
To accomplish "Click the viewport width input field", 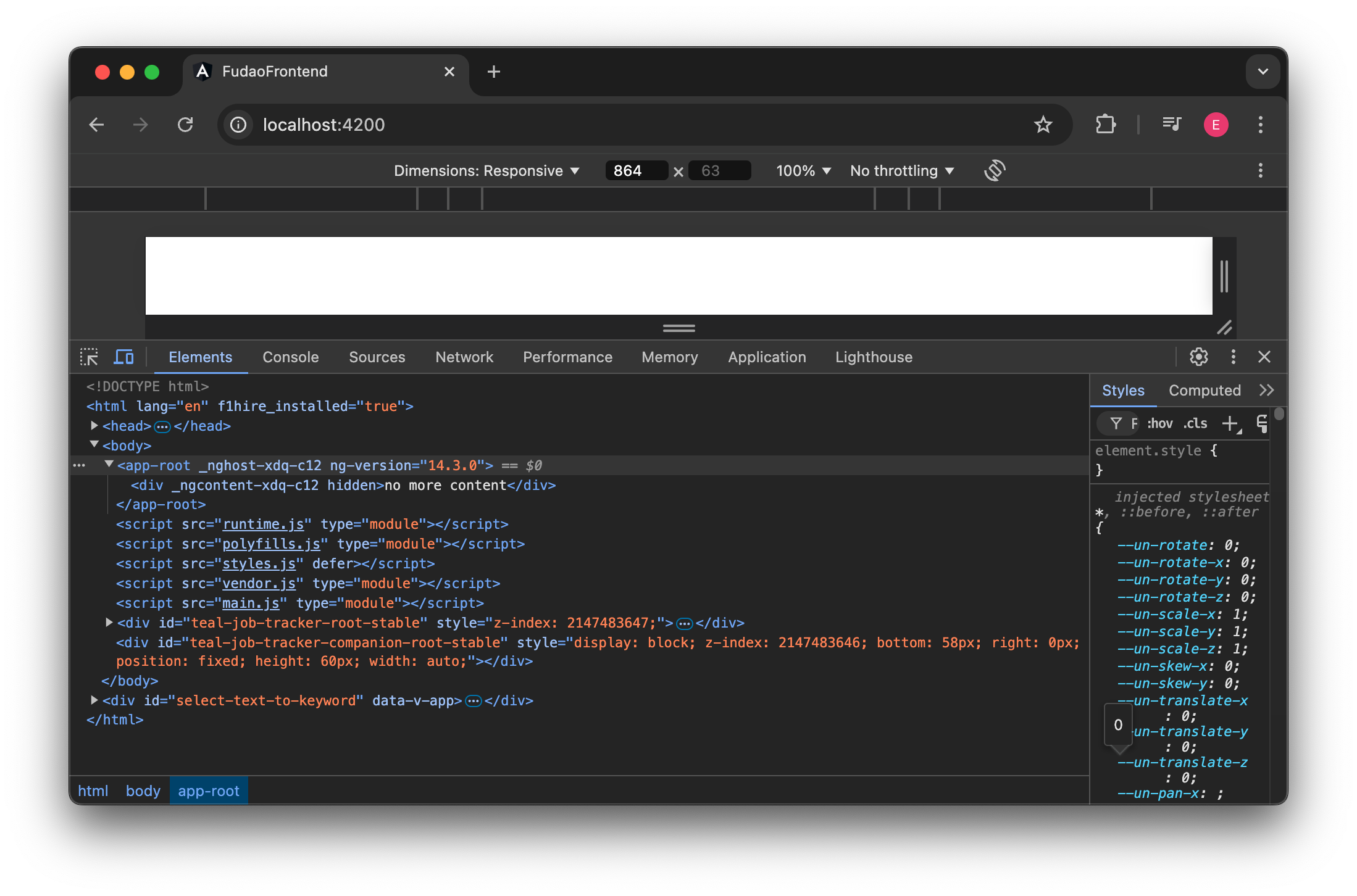I will coord(636,171).
